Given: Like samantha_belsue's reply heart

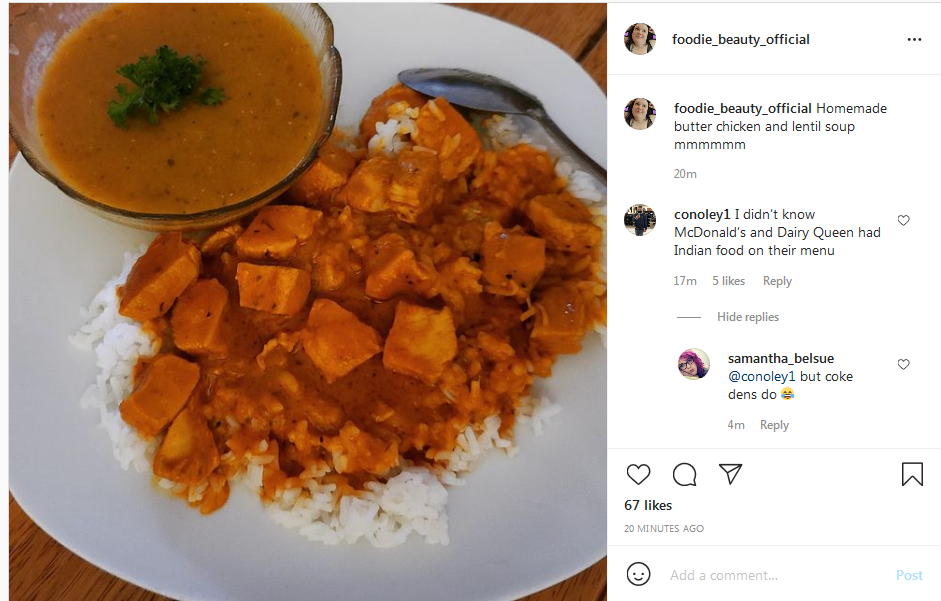Looking at the screenshot, I should click(x=903, y=364).
